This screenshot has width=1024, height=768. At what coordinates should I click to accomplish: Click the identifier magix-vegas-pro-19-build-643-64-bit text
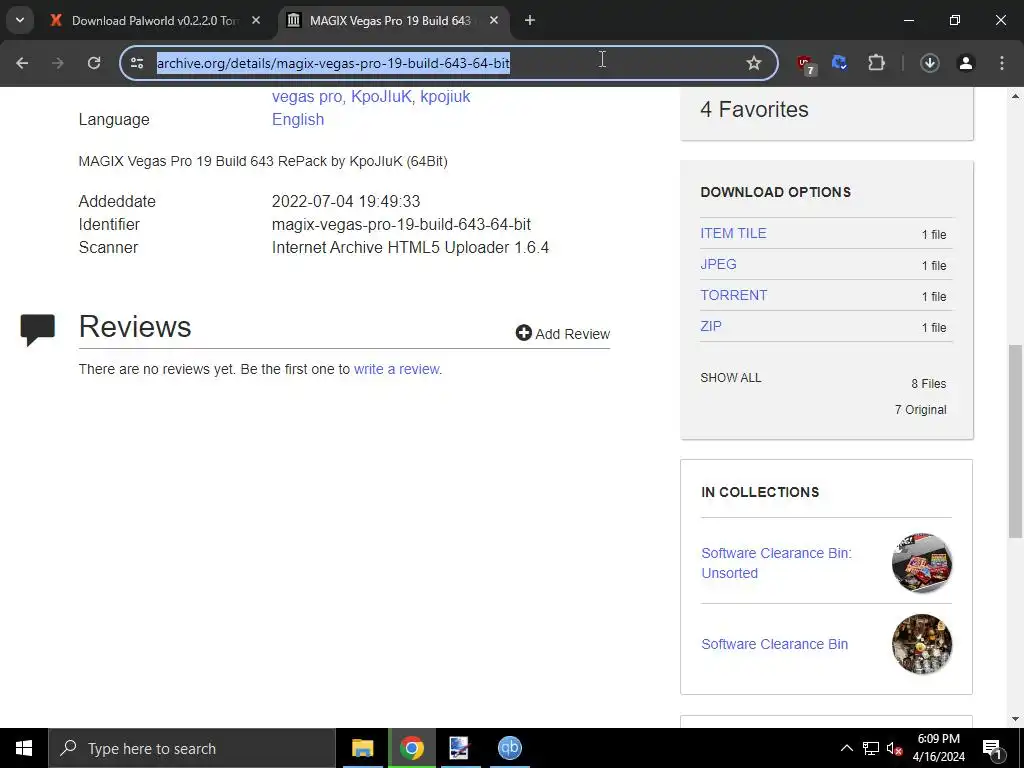tap(401, 224)
